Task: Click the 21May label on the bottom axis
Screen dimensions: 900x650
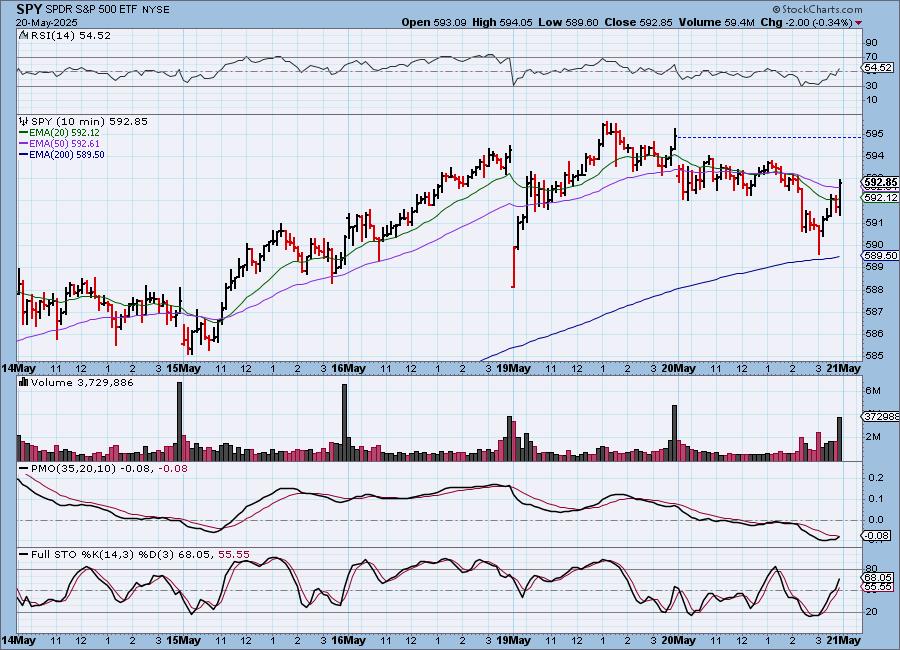Action: click(x=844, y=640)
